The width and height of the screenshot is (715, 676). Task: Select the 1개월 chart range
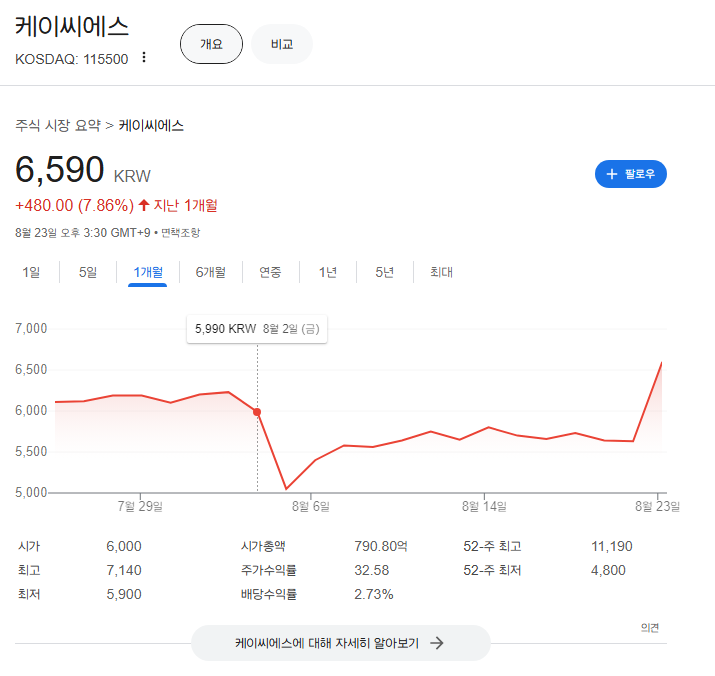coord(148,272)
